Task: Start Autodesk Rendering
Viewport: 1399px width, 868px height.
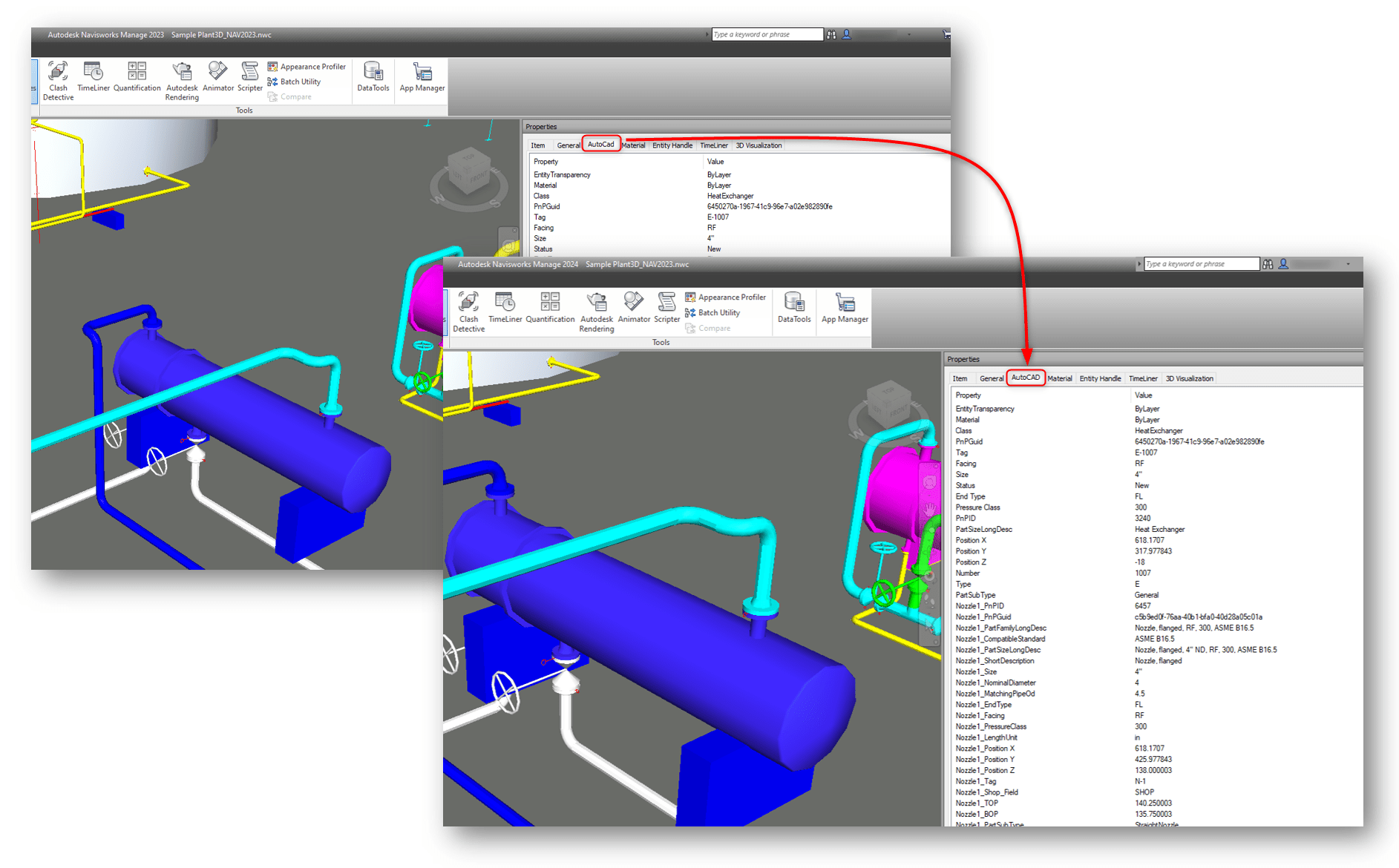Action: (x=596, y=310)
